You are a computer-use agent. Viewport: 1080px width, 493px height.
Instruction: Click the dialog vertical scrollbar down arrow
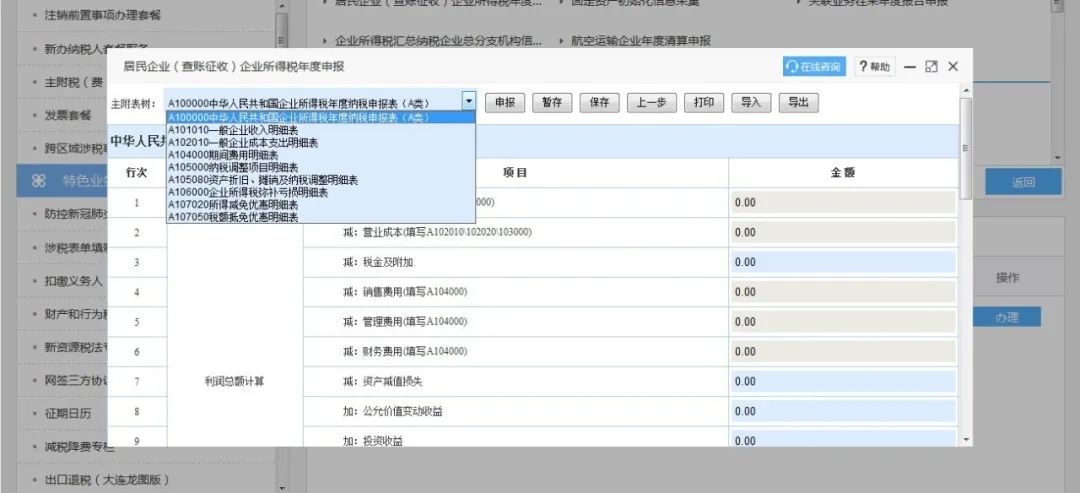pyautogui.click(x=966, y=439)
